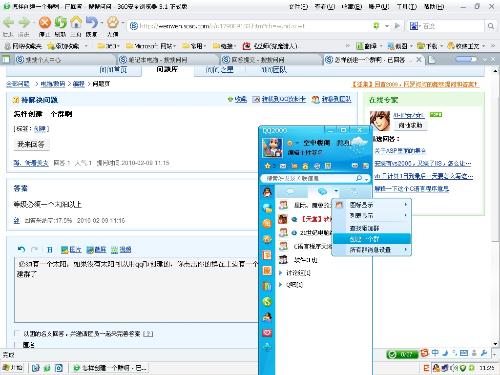
Task: Click the blue undo/restore tab arrow icon
Action: click(91, 22)
